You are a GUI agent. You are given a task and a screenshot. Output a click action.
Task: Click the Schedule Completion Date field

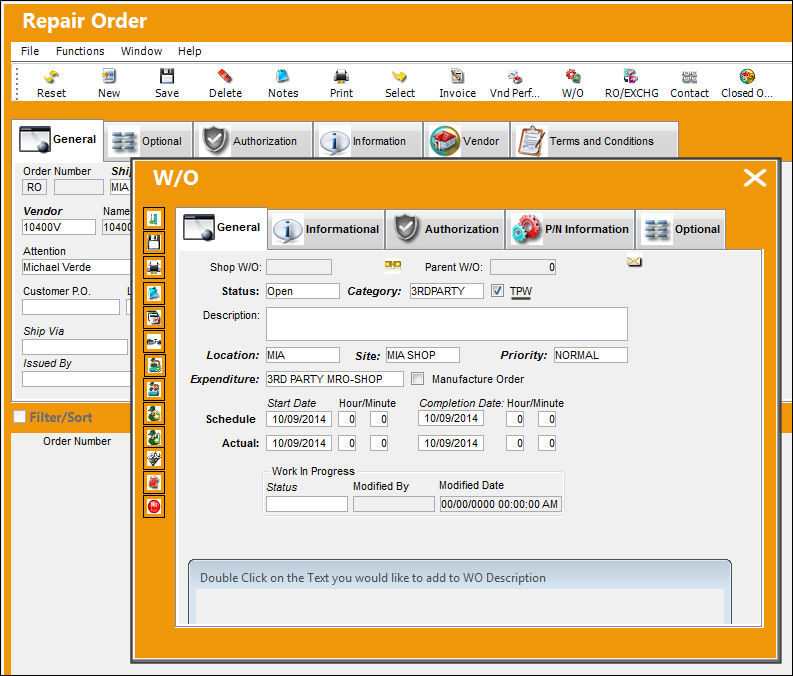(x=451, y=418)
